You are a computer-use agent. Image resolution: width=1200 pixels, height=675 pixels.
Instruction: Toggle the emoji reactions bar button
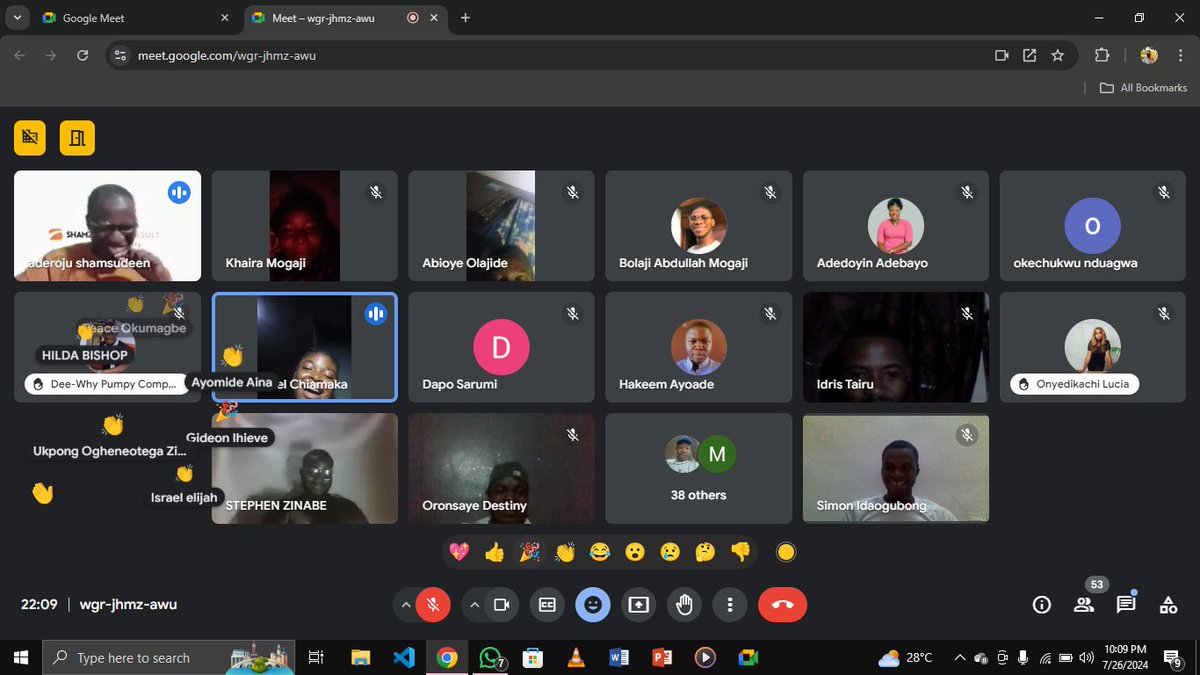(x=593, y=604)
